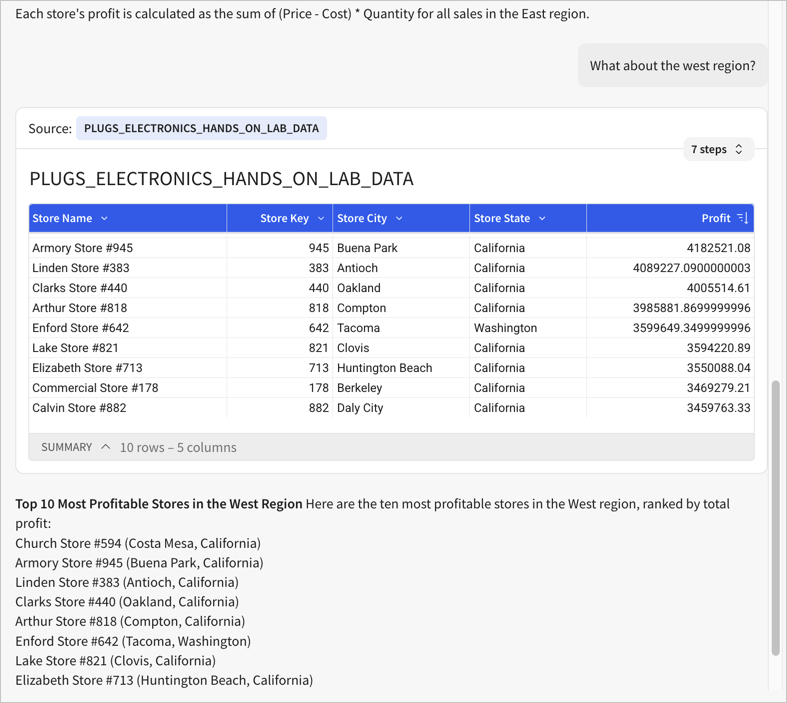Select the cell Armory Store #945
The height and width of the screenshot is (703, 787).
(x=127, y=248)
